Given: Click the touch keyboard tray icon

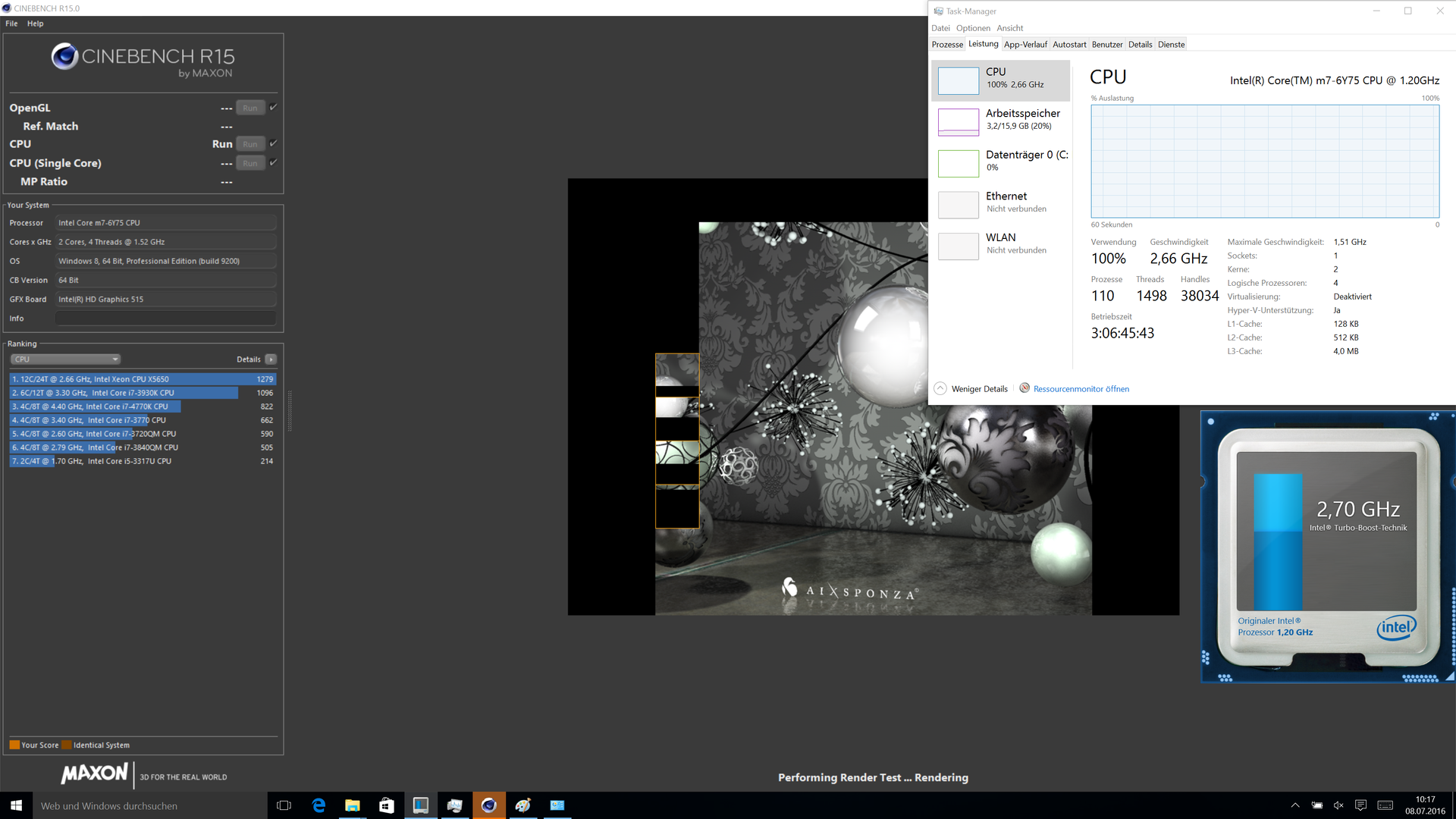Looking at the screenshot, I should [1385, 805].
